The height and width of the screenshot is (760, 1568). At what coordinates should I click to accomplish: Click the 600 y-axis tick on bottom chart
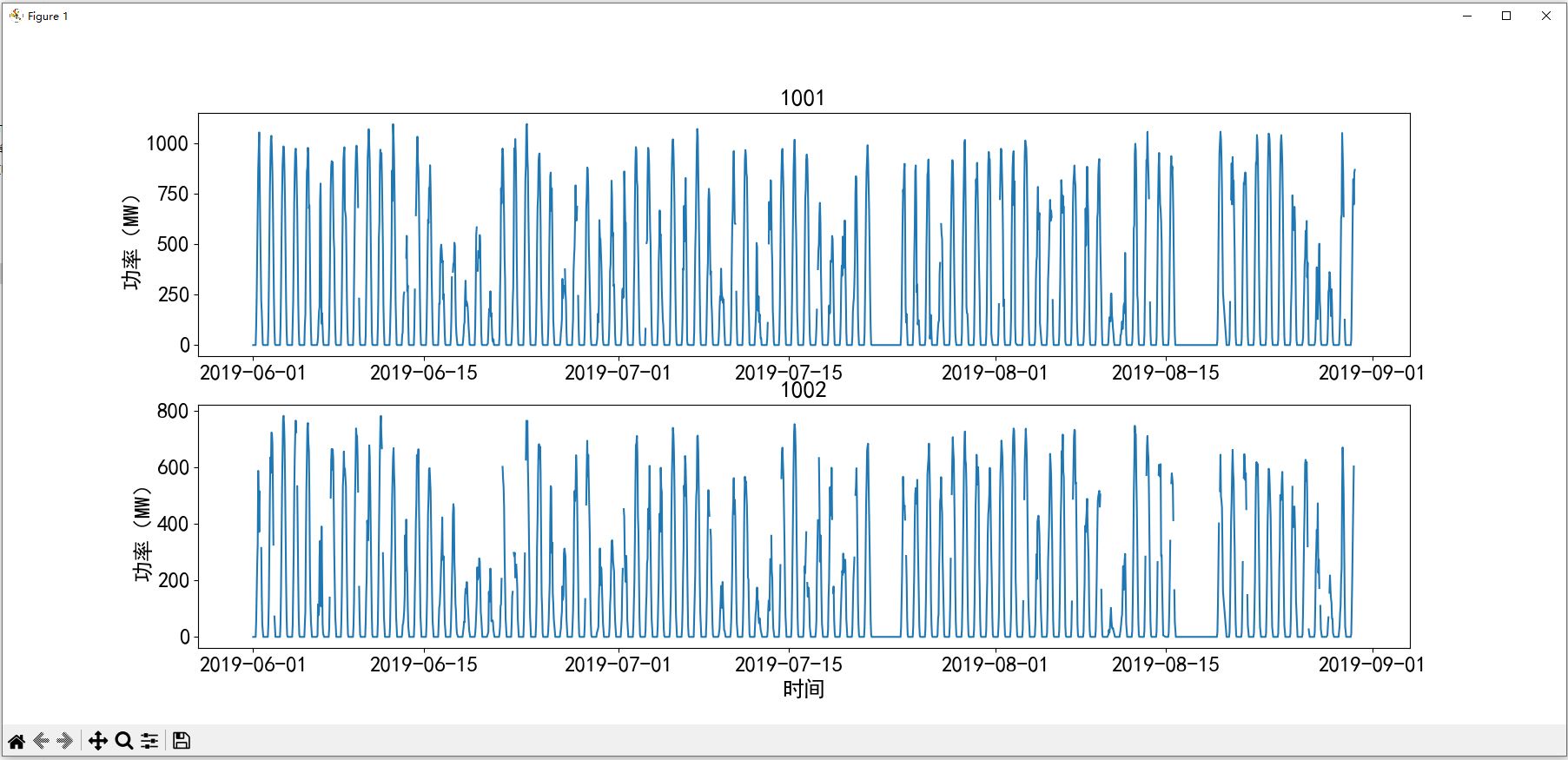coord(173,467)
